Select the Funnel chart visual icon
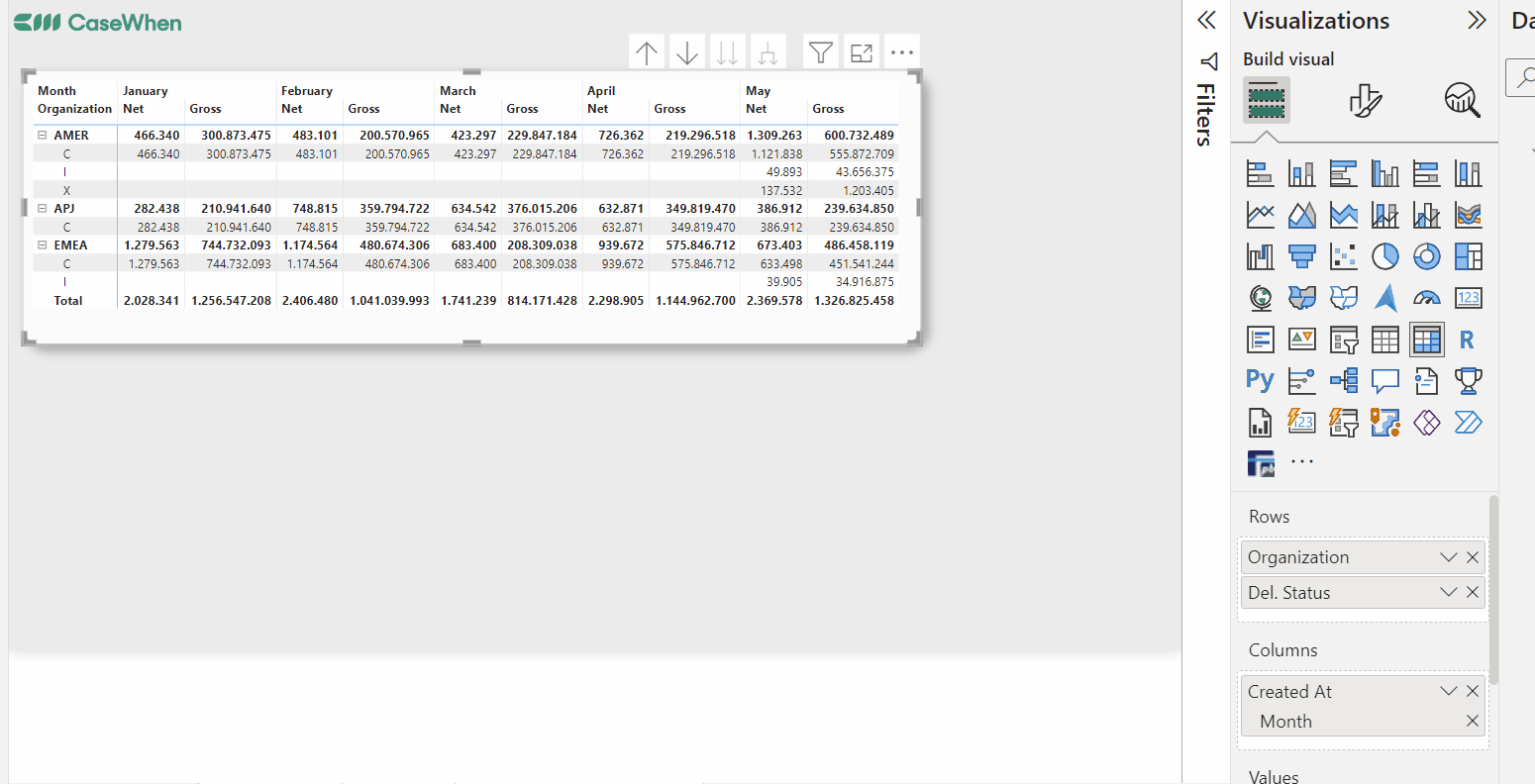Viewport: 1535px width, 784px height. (x=1301, y=255)
